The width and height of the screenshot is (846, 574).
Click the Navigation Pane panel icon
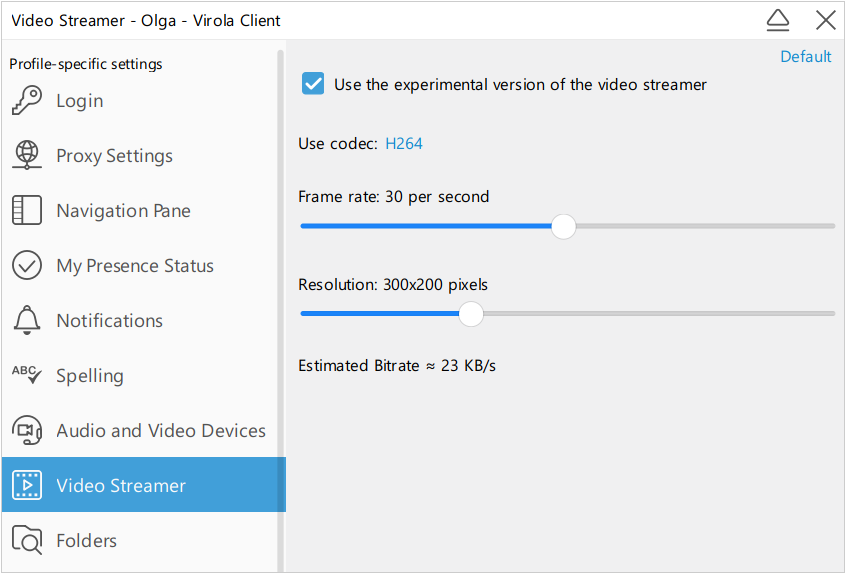tap(27, 211)
